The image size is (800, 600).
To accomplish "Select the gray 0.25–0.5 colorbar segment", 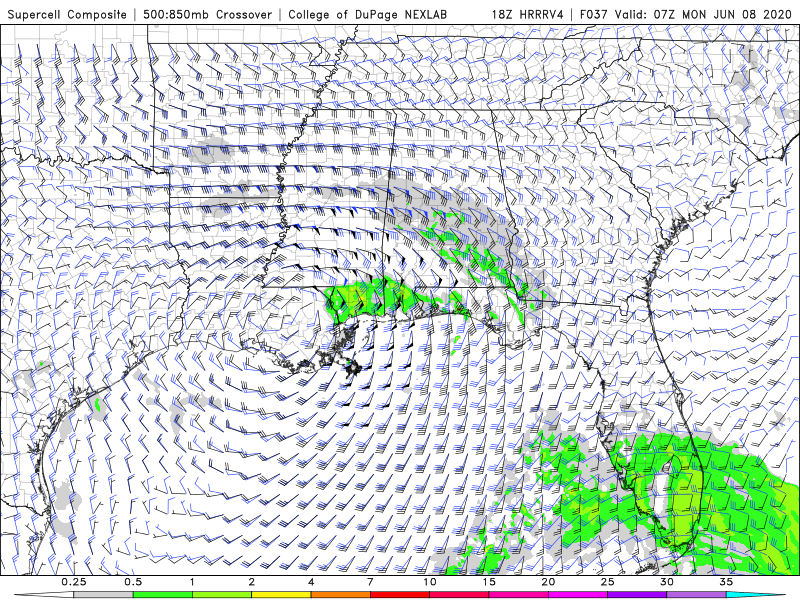I will (x=103, y=595).
